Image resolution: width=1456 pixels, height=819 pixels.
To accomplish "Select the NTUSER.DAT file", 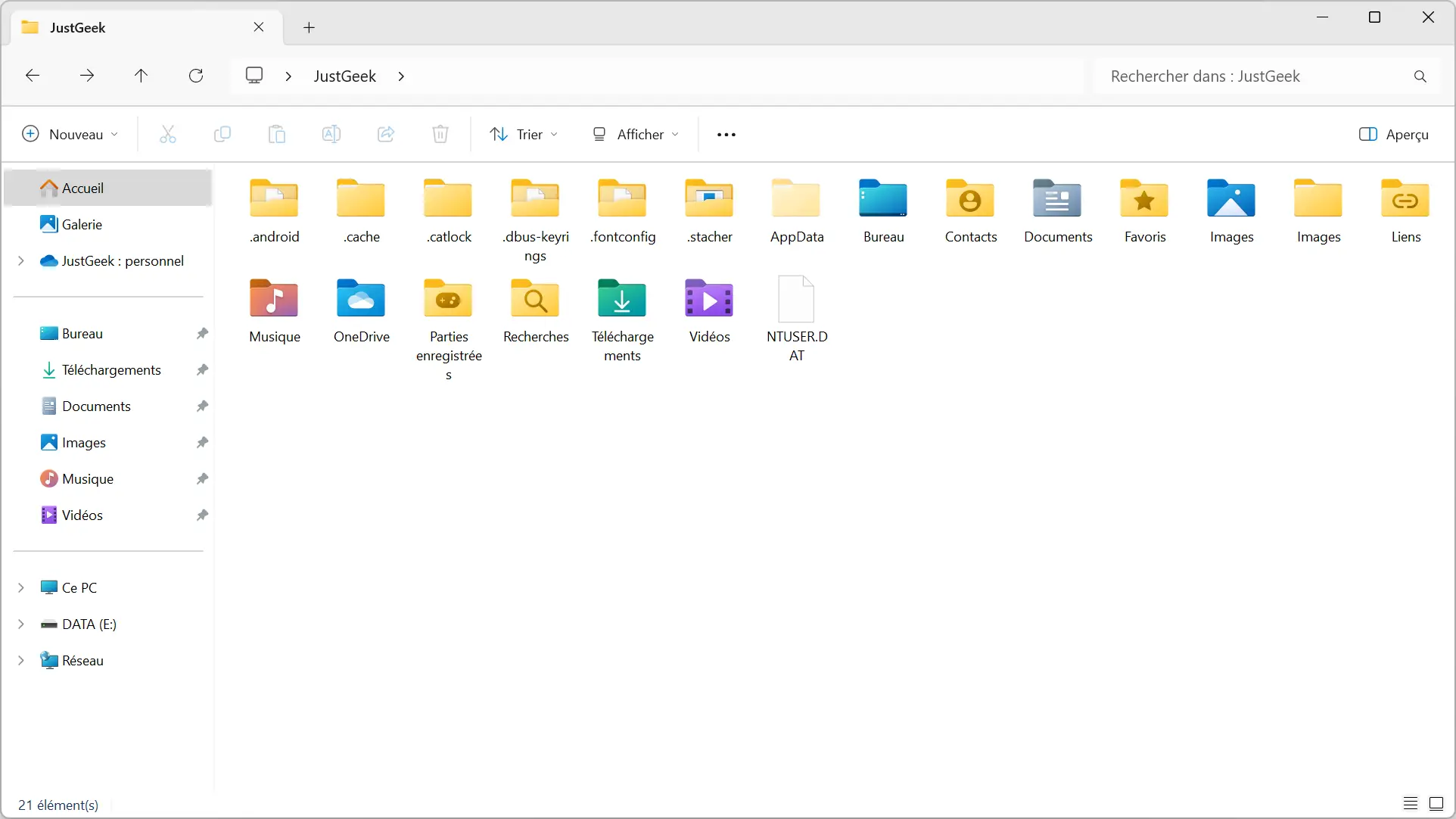I will (797, 319).
